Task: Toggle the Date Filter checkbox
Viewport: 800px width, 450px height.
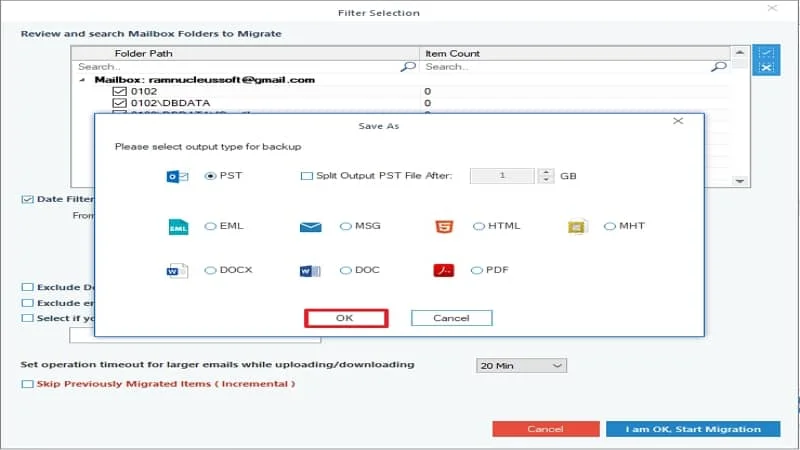Action: tap(28, 199)
